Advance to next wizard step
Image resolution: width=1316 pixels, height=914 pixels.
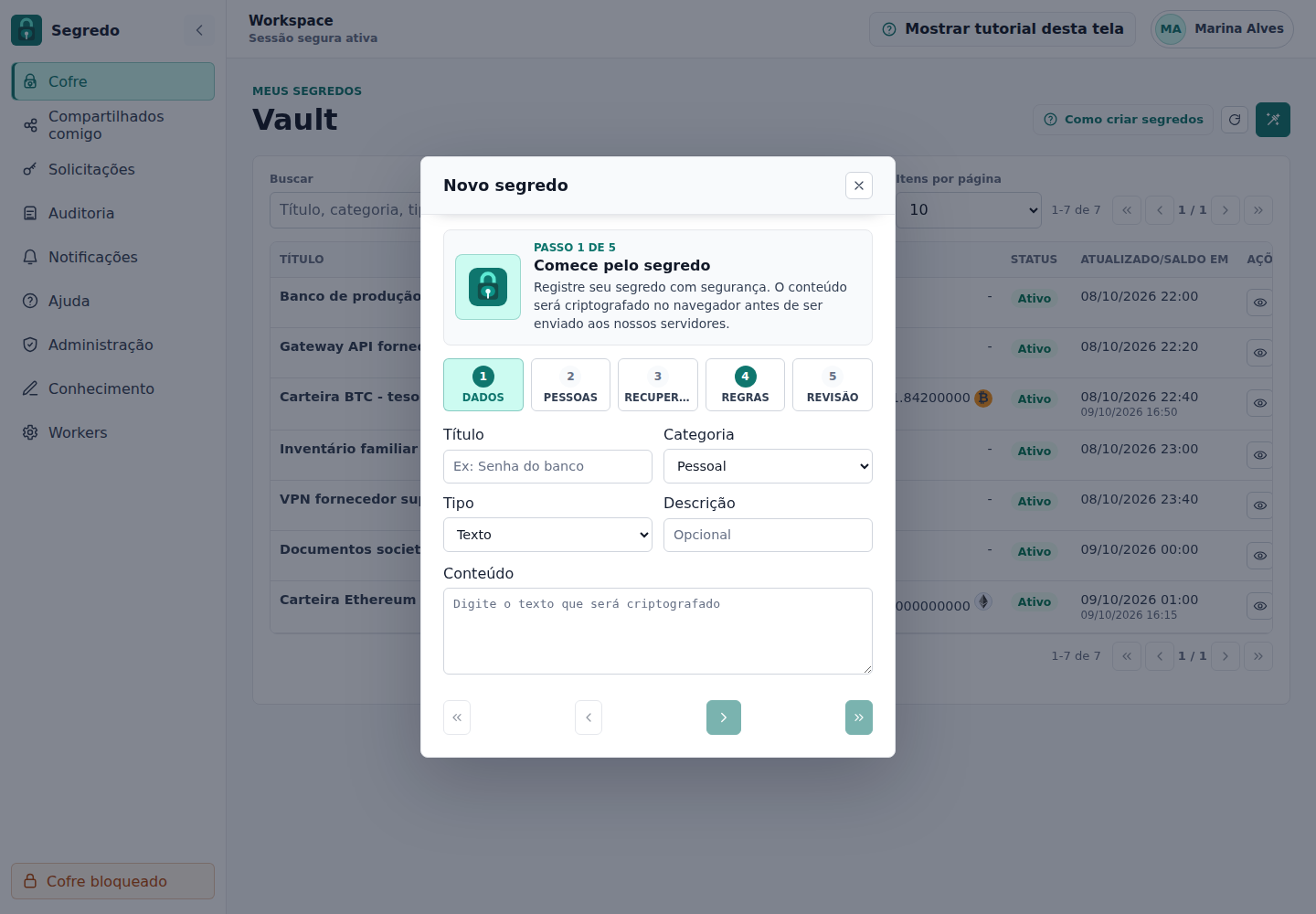coord(724,717)
